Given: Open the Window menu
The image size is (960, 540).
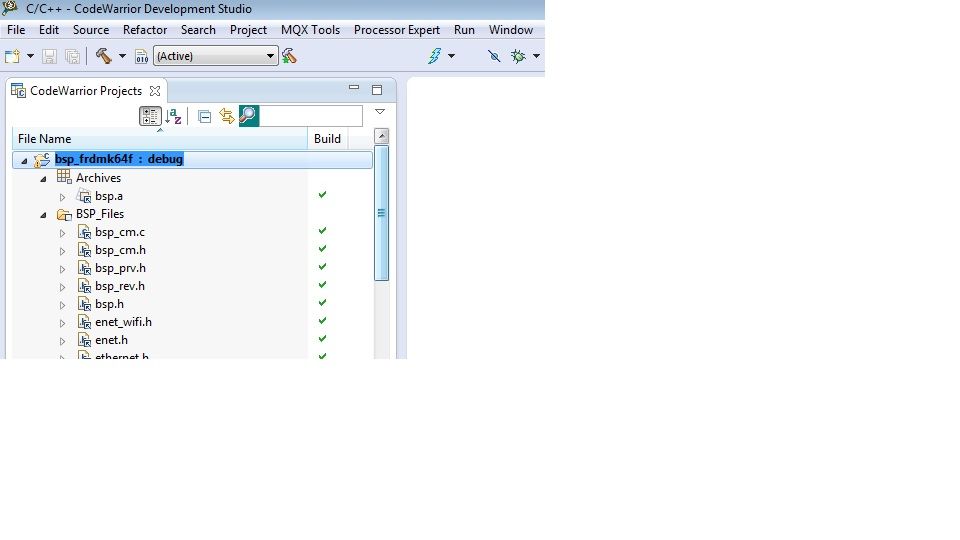Looking at the screenshot, I should click(511, 30).
